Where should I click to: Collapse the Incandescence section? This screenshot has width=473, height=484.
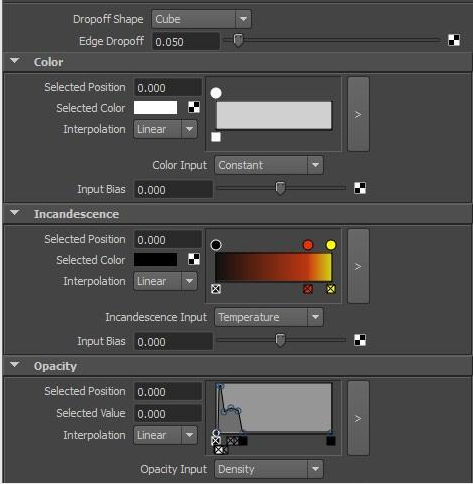15,213
